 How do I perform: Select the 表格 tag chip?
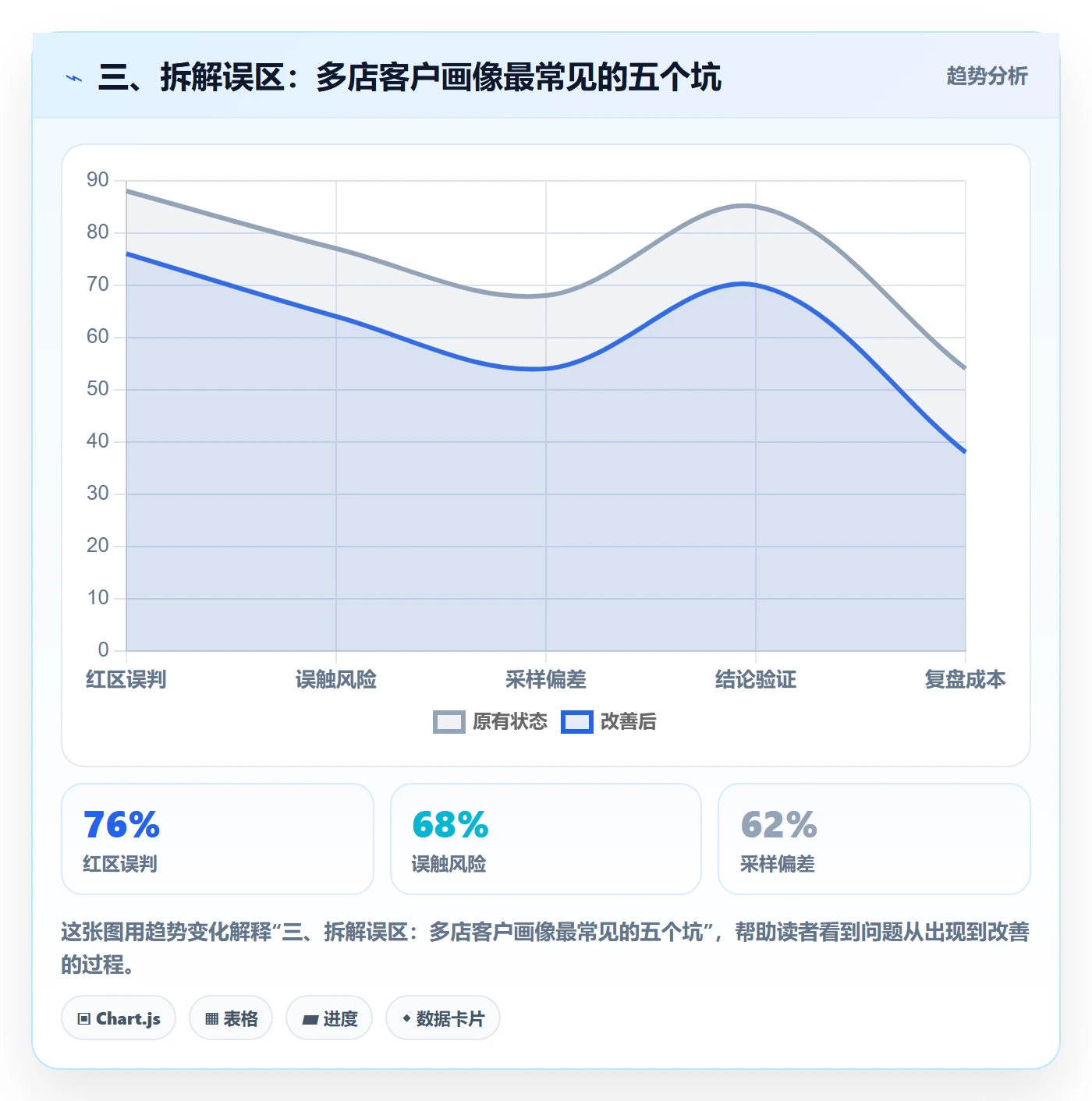231,1018
